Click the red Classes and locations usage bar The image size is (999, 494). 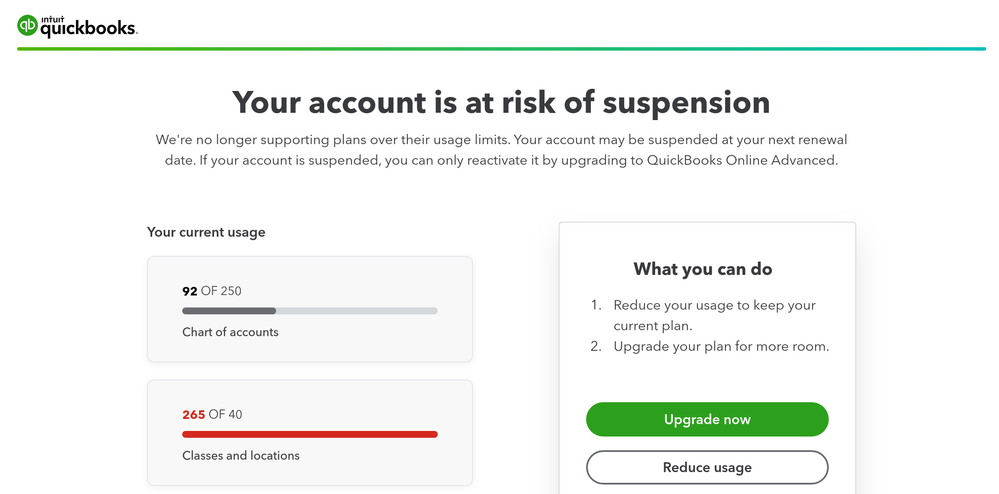[310, 434]
